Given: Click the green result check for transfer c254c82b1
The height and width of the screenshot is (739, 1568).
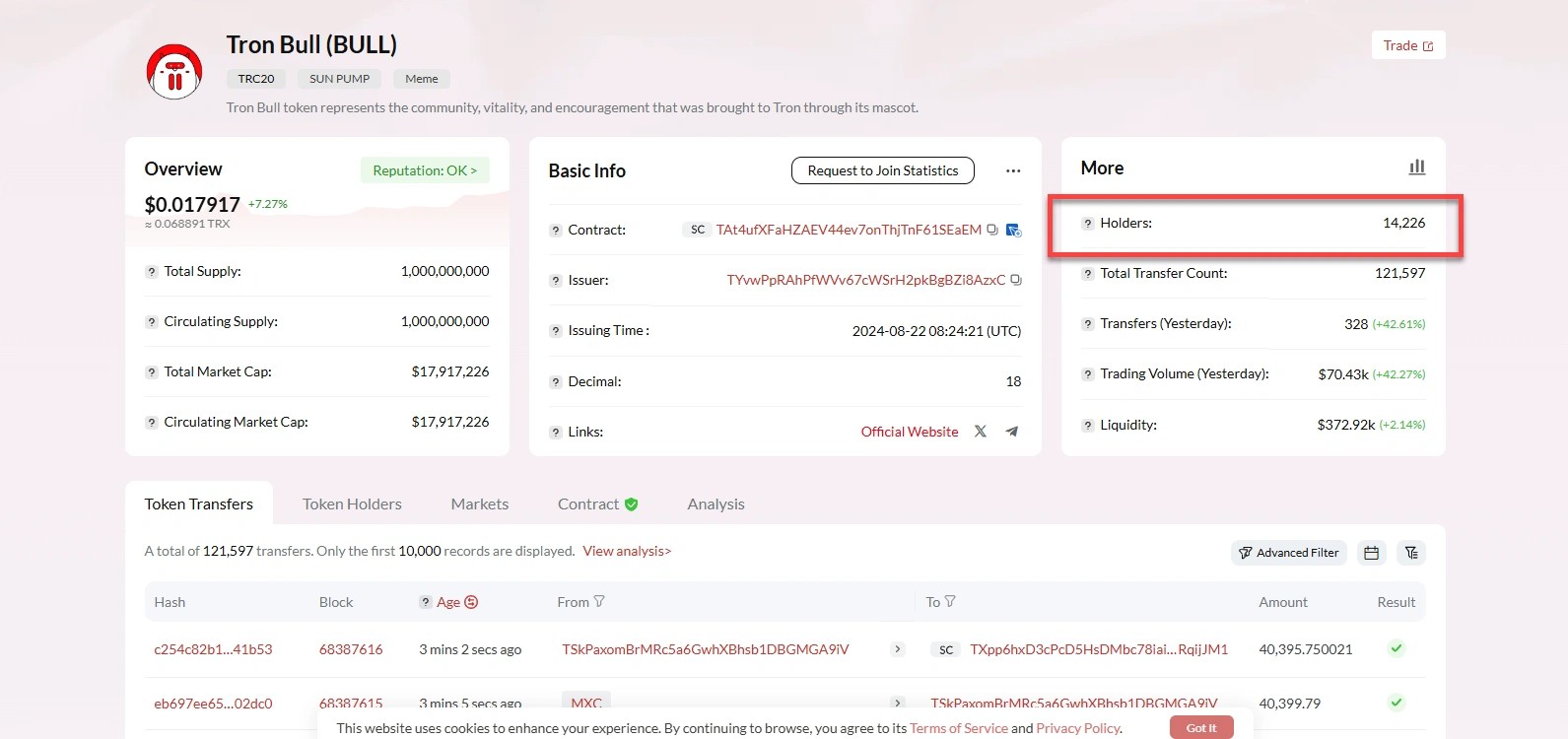Looking at the screenshot, I should pyautogui.click(x=1397, y=648).
